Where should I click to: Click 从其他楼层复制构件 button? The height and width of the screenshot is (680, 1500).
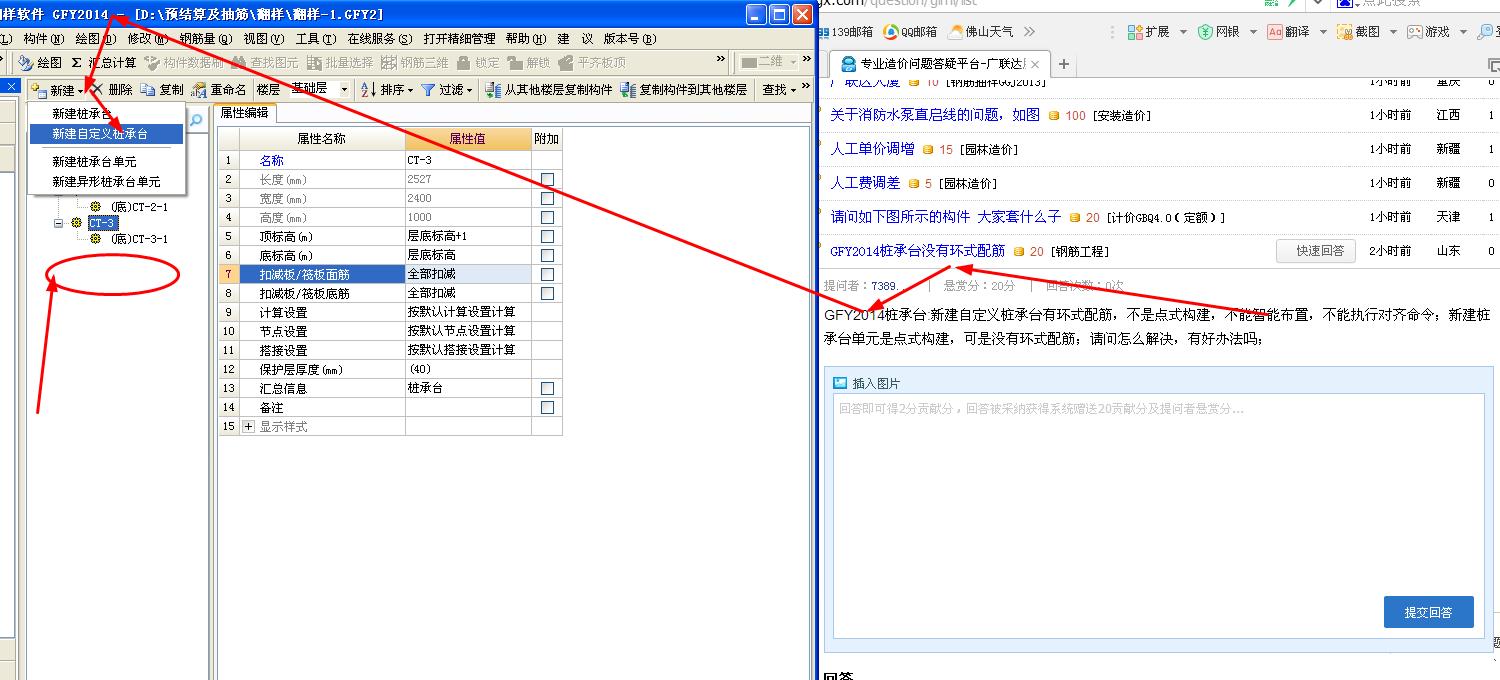click(549, 90)
